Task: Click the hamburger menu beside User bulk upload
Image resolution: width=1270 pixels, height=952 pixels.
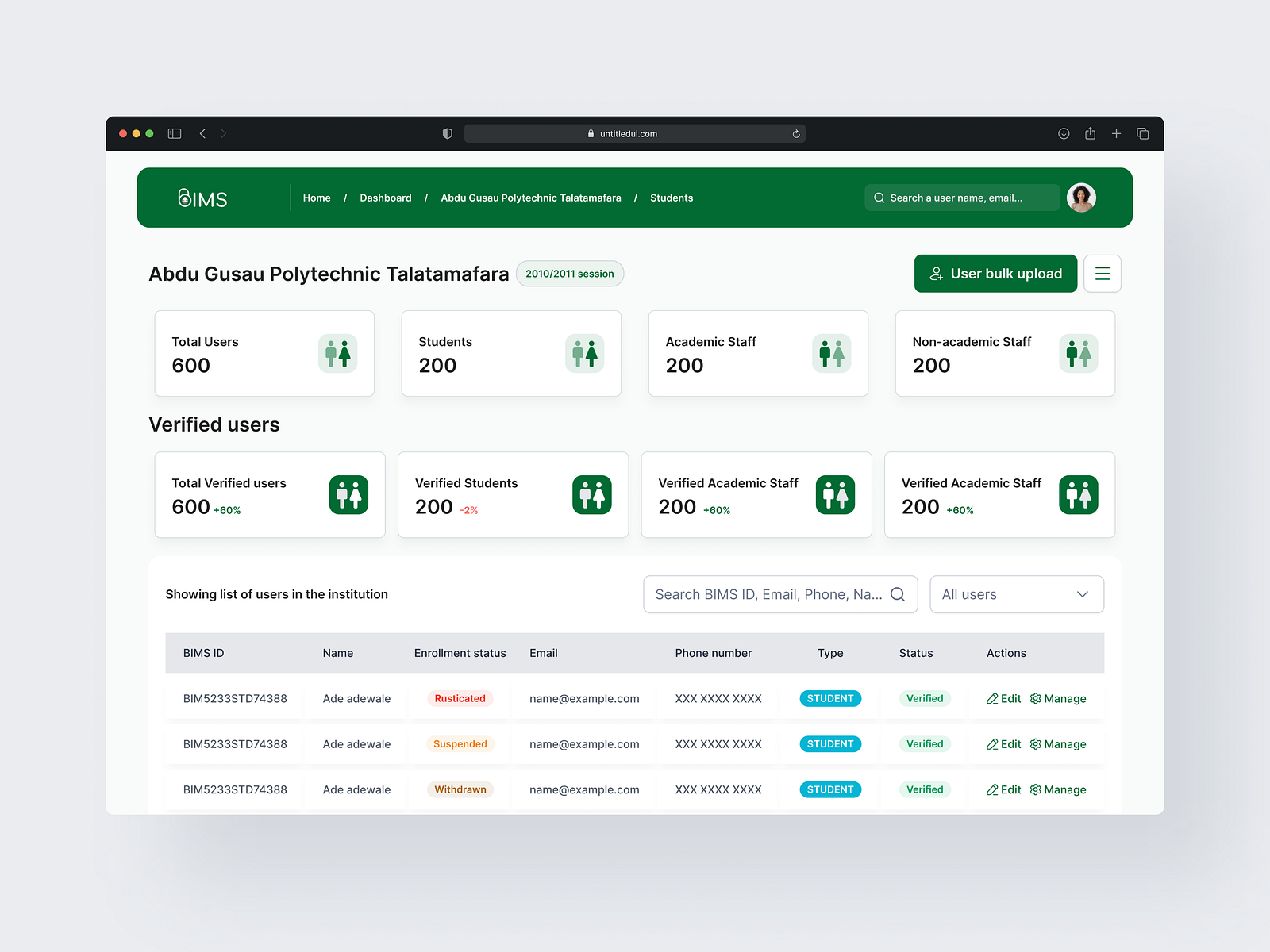Action: [x=1102, y=273]
